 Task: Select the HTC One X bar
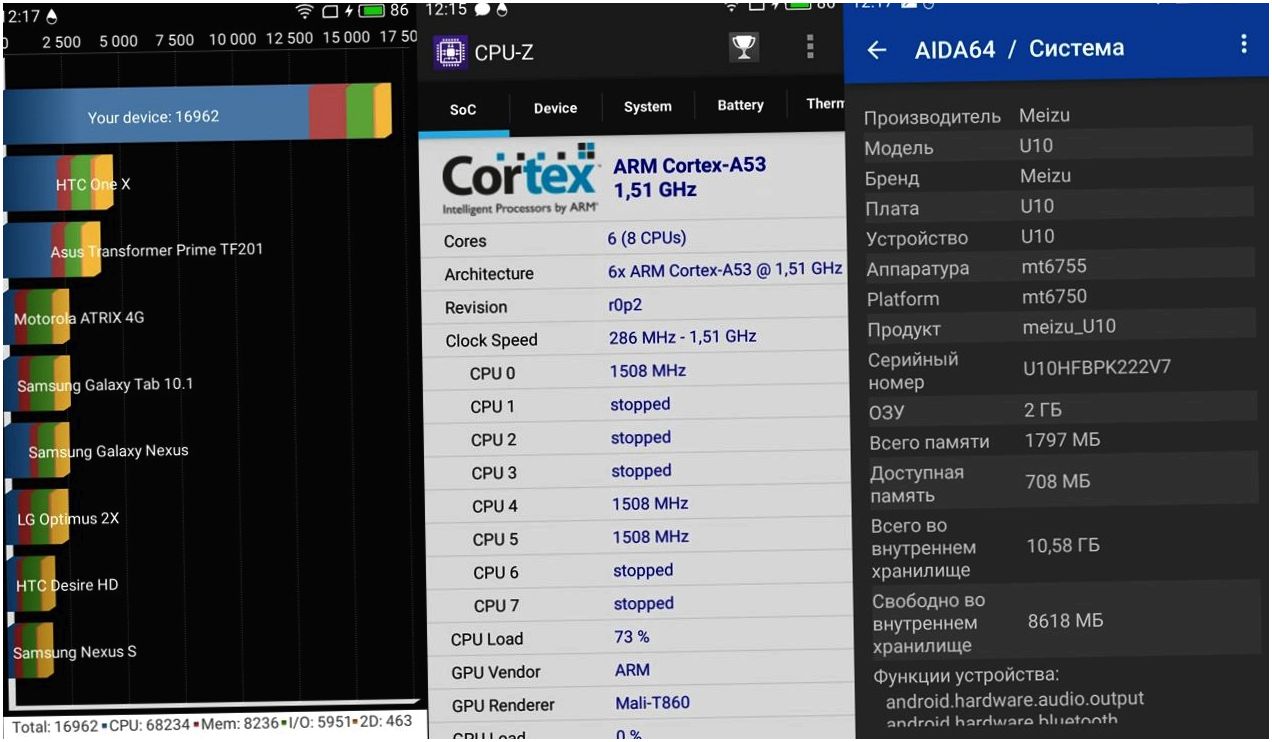(x=57, y=183)
